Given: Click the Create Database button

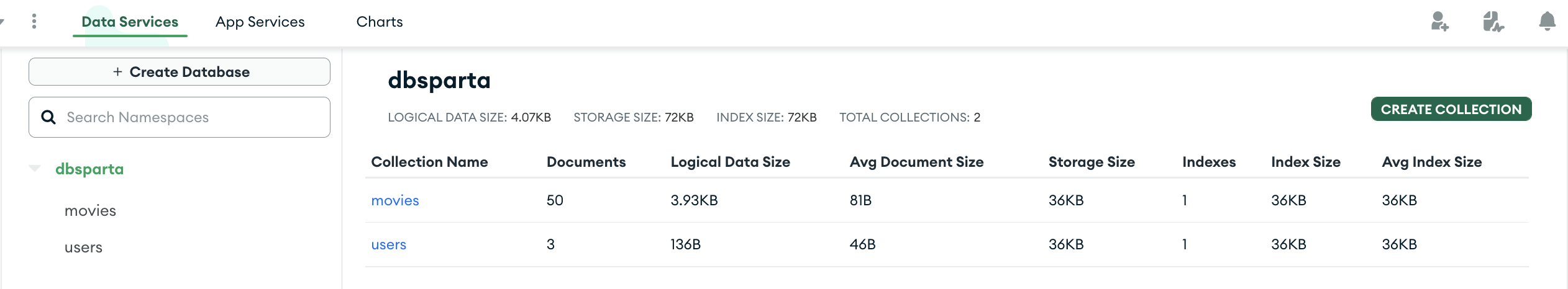Looking at the screenshot, I should (x=180, y=72).
